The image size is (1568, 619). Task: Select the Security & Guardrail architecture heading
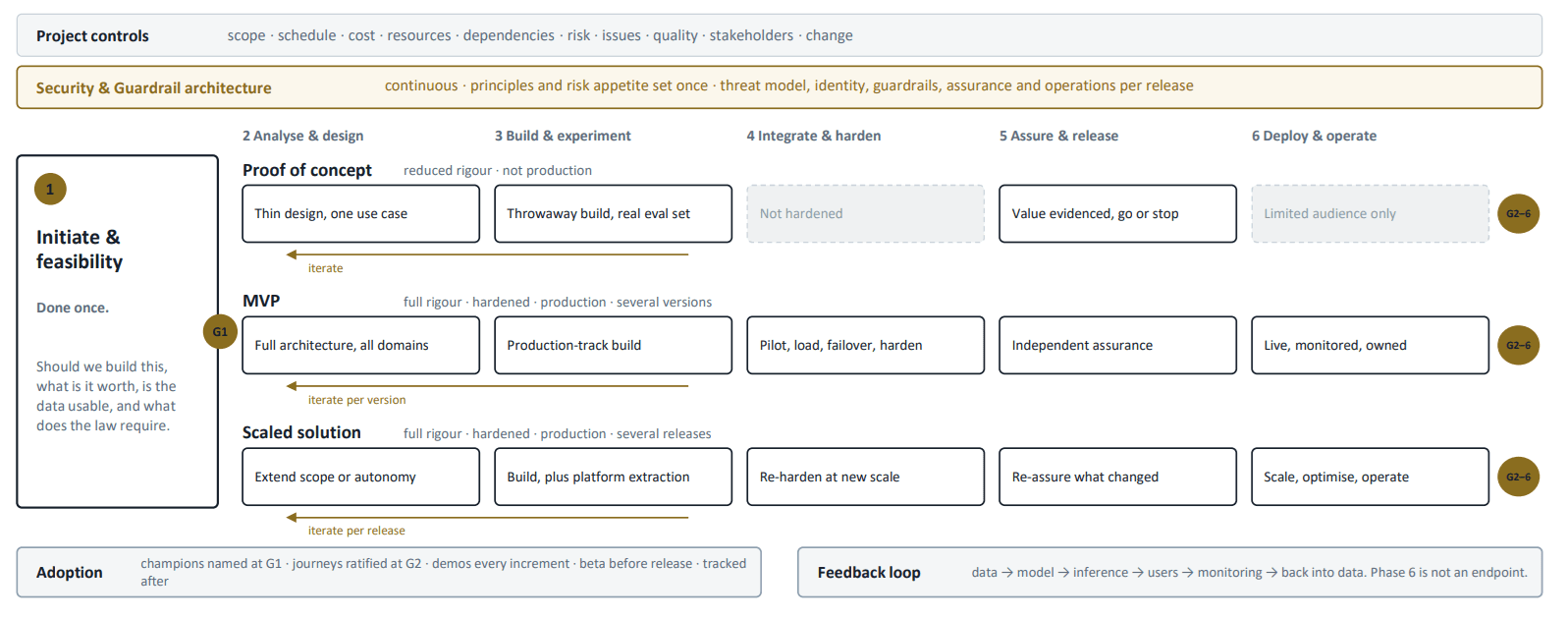154,88
